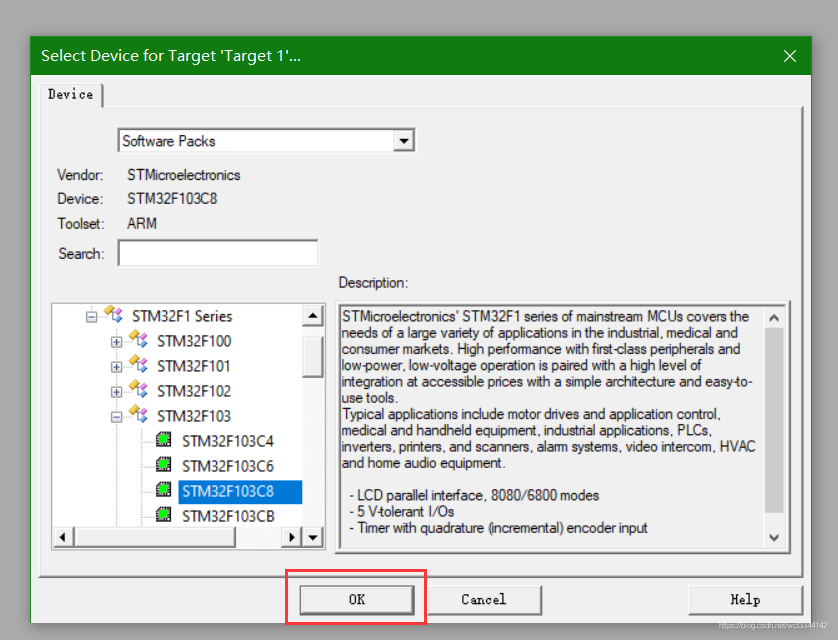Open the Software Packs dropdown

pos(404,141)
